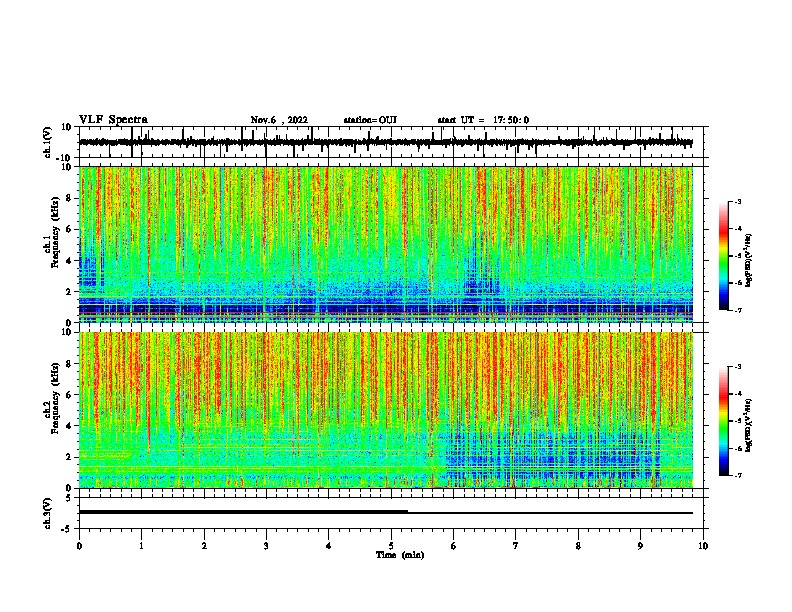The height and width of the screenshot is (612, 792).
Task: Click the "ch.1(V)" waveform axis label
Action: 48,142
